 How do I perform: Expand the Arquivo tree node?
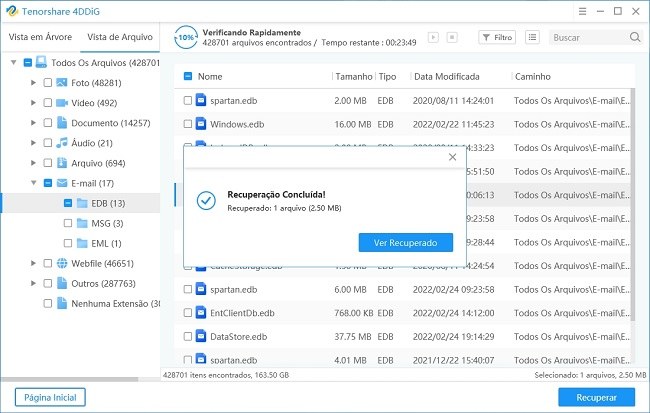click(x=34, y=163)
